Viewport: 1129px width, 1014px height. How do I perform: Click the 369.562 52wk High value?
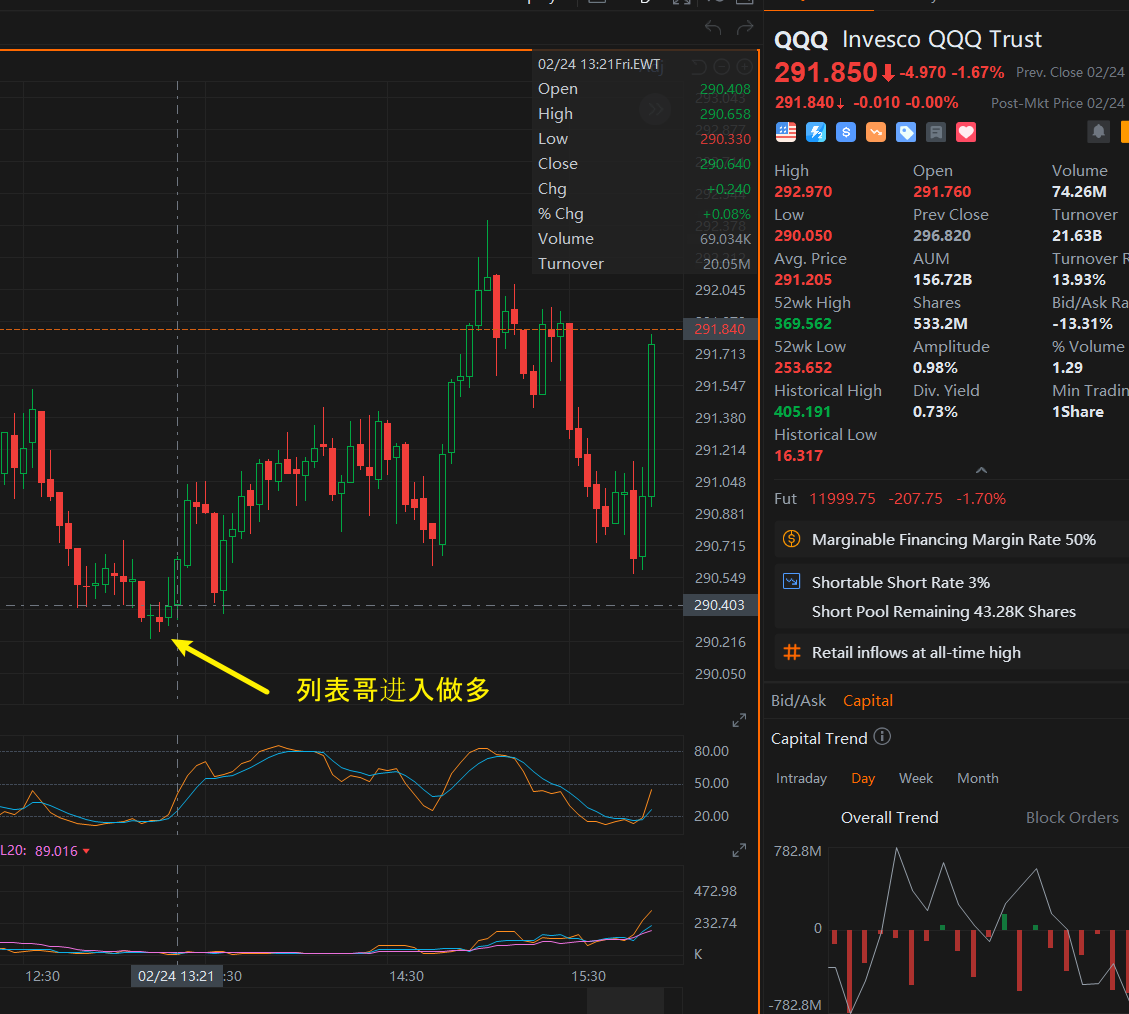(803, 323)
